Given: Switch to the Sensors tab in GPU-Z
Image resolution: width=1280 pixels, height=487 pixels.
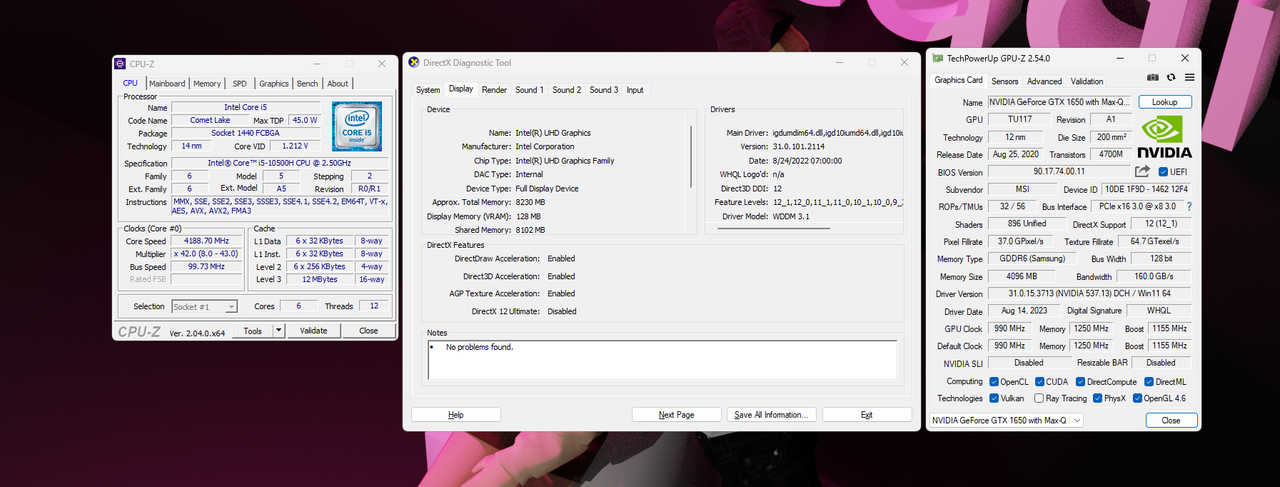Looking at the screenshot, I should [x=1005, y=81].
